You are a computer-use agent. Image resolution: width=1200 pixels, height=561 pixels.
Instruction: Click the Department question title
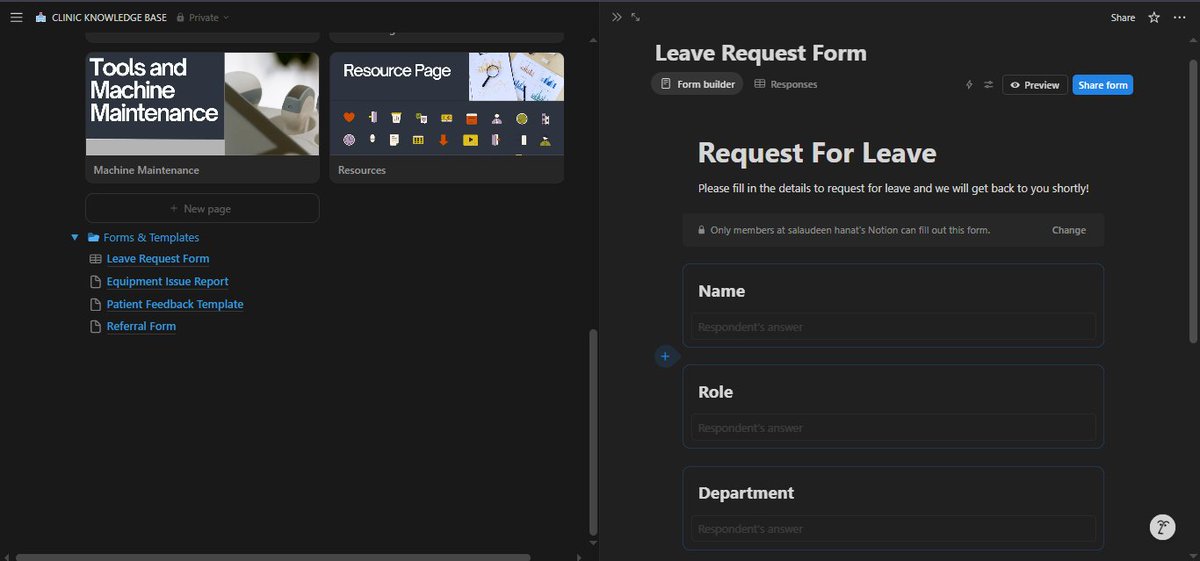(x=746, y=493)
